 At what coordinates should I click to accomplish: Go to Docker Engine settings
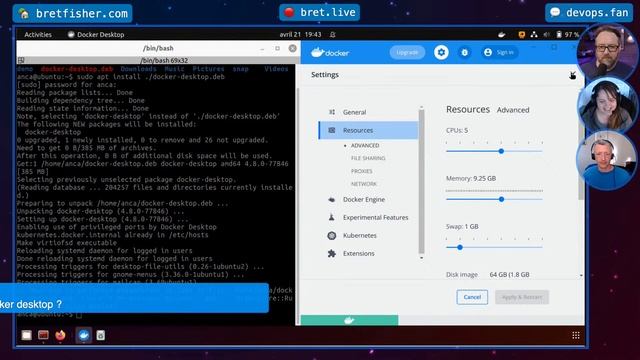click(x=364, y=200)
